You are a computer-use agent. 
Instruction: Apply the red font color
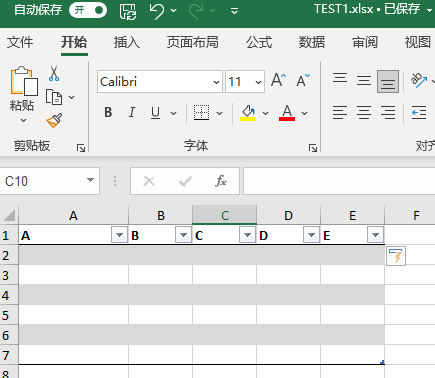point(287,113)
